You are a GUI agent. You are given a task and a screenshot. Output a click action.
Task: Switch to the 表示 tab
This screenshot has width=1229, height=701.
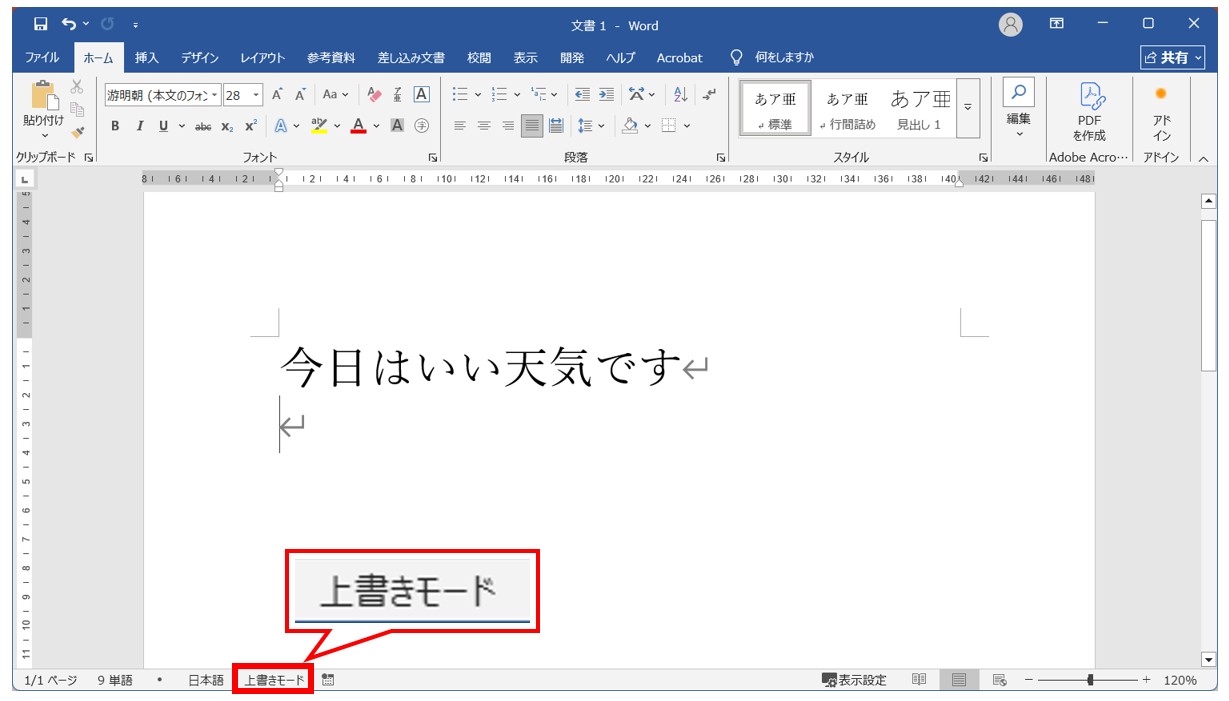click(526, 58)
